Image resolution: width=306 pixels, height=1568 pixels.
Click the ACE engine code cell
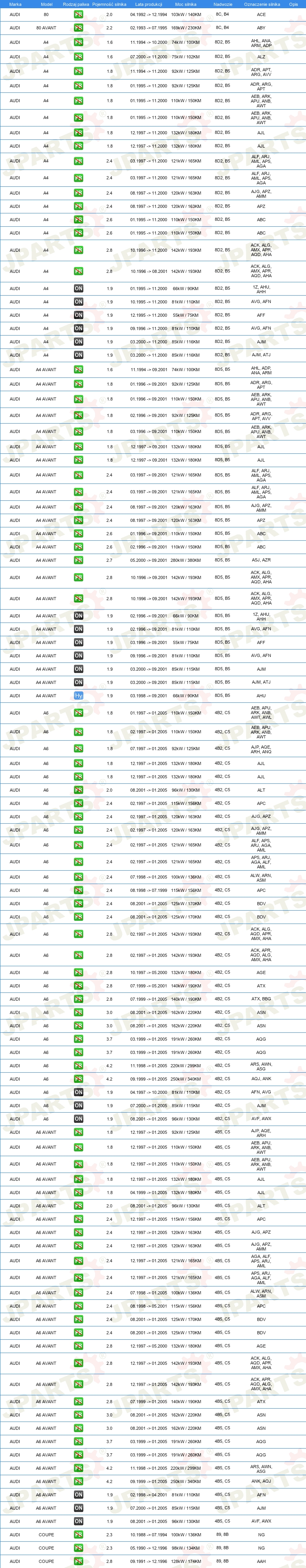(x=261, y=14)
